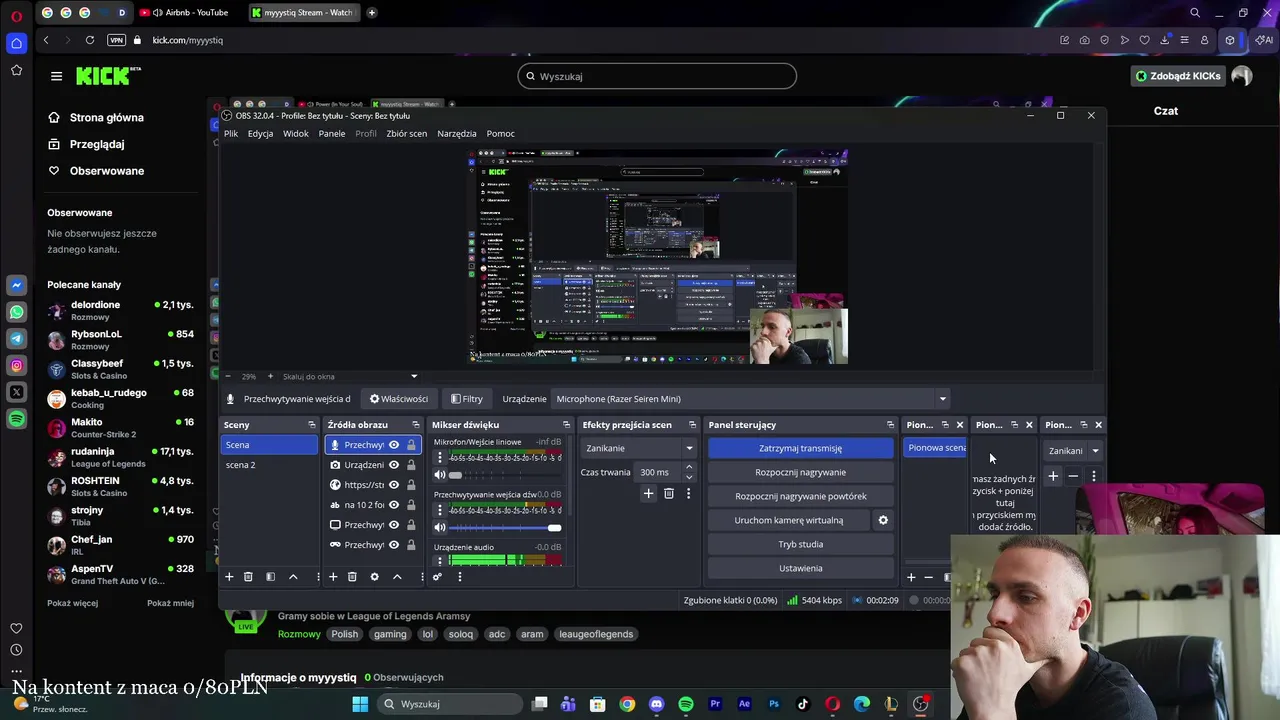This screenshot has height=720, width=1280.
Task: Open advanced audio properties gears in Mikser dźwięku
Action: pyautogui.click(x=437, y=577)
